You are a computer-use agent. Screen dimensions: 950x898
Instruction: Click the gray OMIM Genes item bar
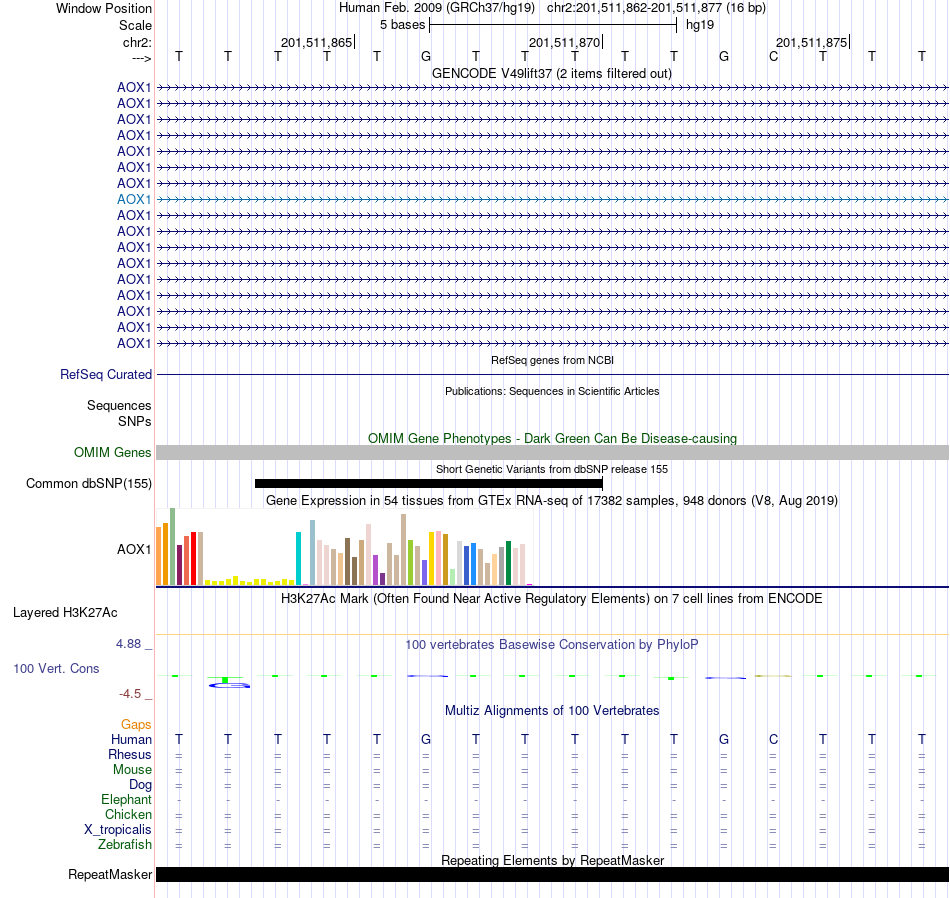(553, 453)
